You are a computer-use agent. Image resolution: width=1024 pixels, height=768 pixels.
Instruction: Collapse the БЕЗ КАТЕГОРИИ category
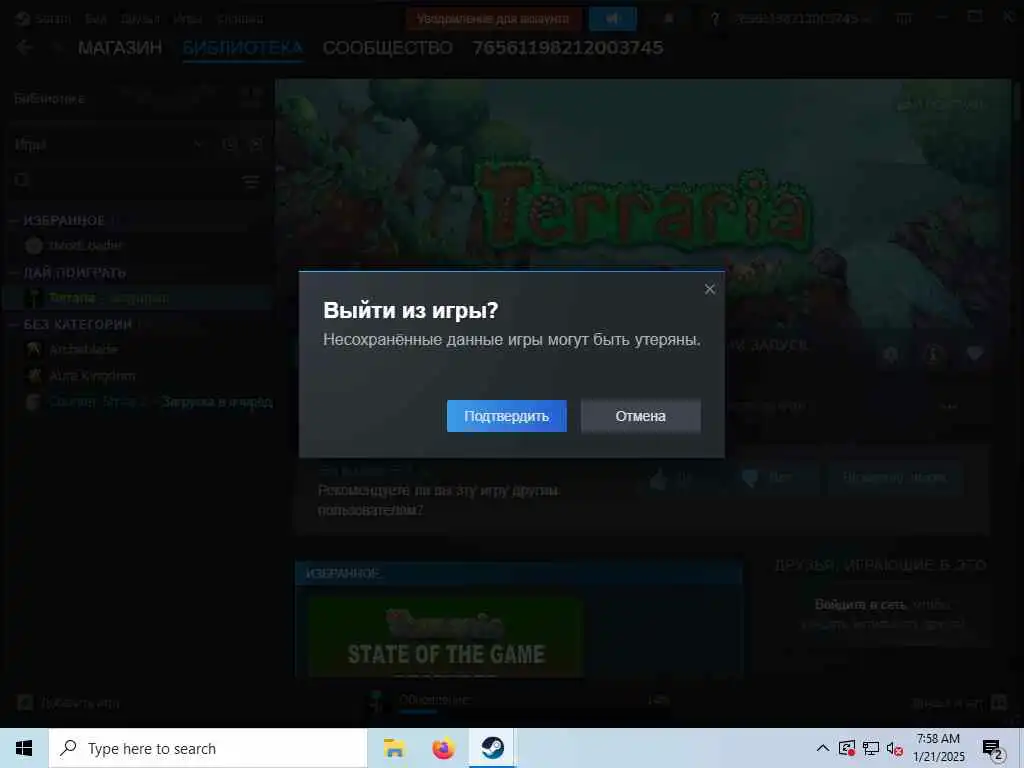tap(13, 325)
